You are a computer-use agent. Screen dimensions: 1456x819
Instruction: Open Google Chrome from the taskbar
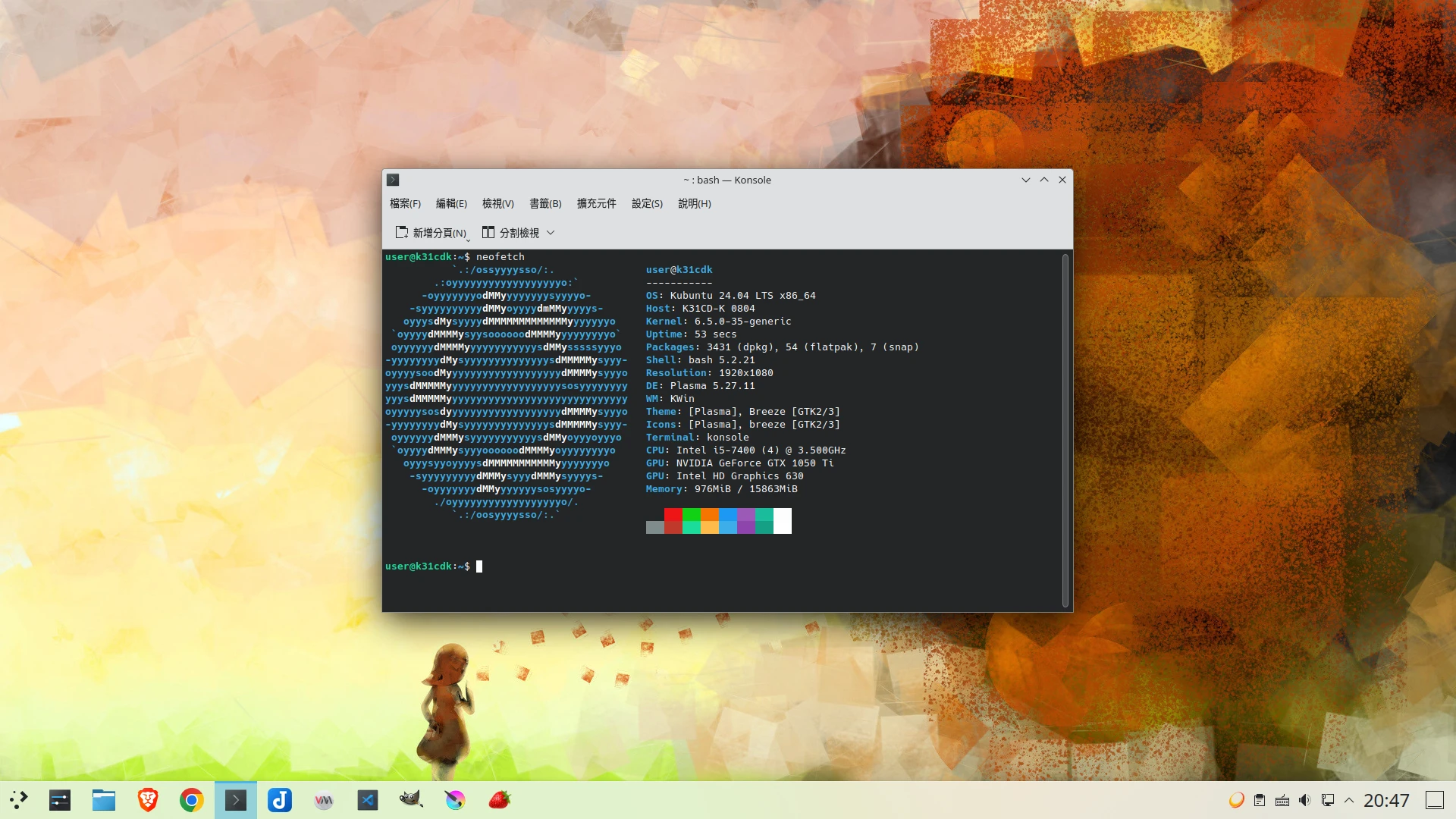point(191,800)
